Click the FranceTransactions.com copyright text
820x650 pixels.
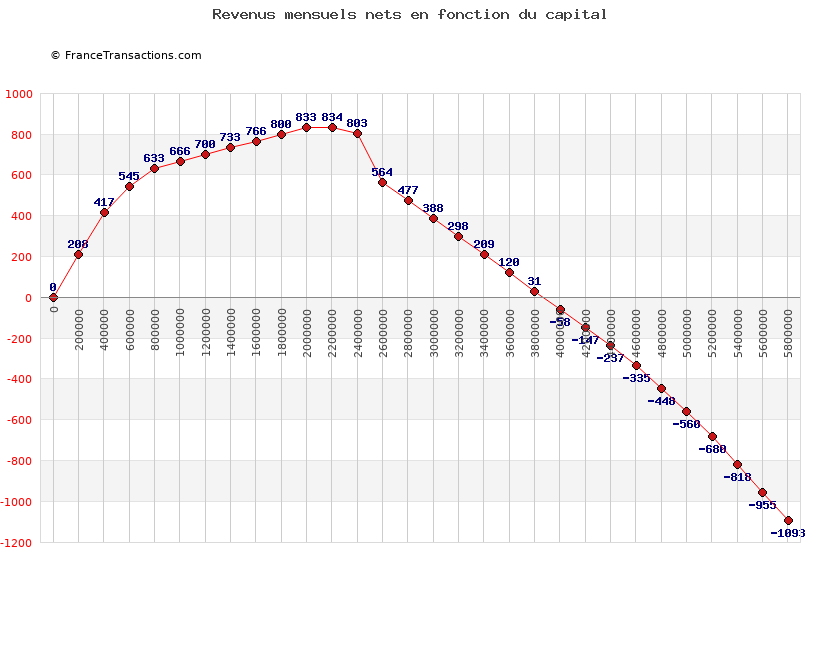coord(126,55)
